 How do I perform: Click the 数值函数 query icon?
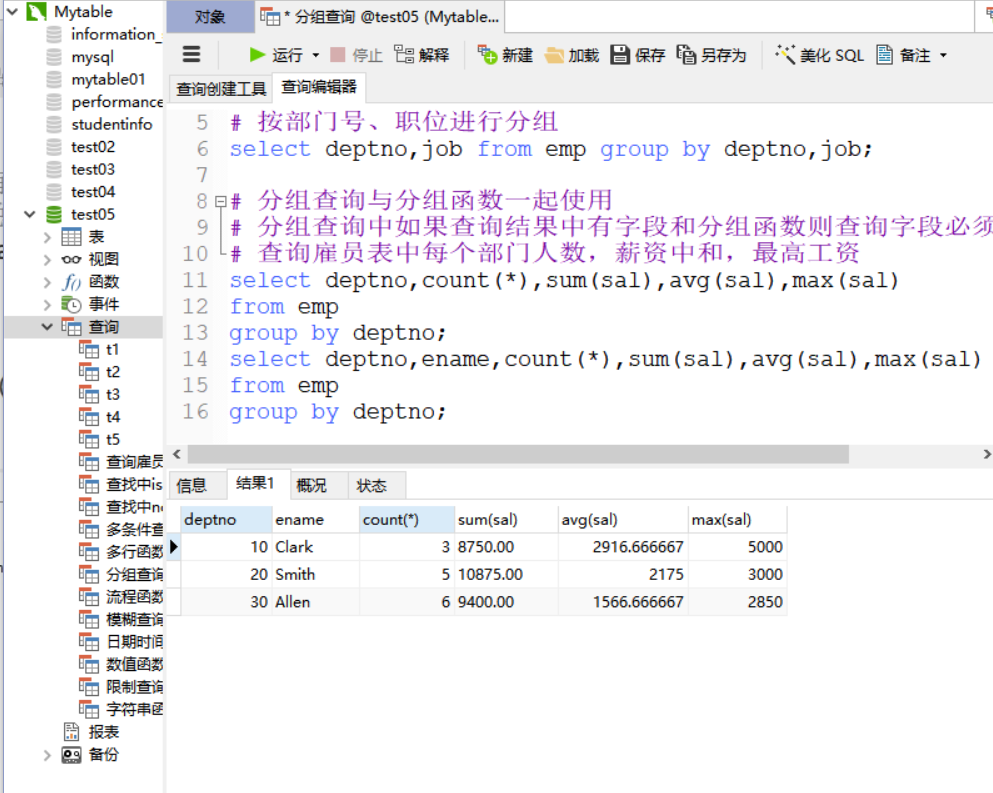click(x=89, y=665)
